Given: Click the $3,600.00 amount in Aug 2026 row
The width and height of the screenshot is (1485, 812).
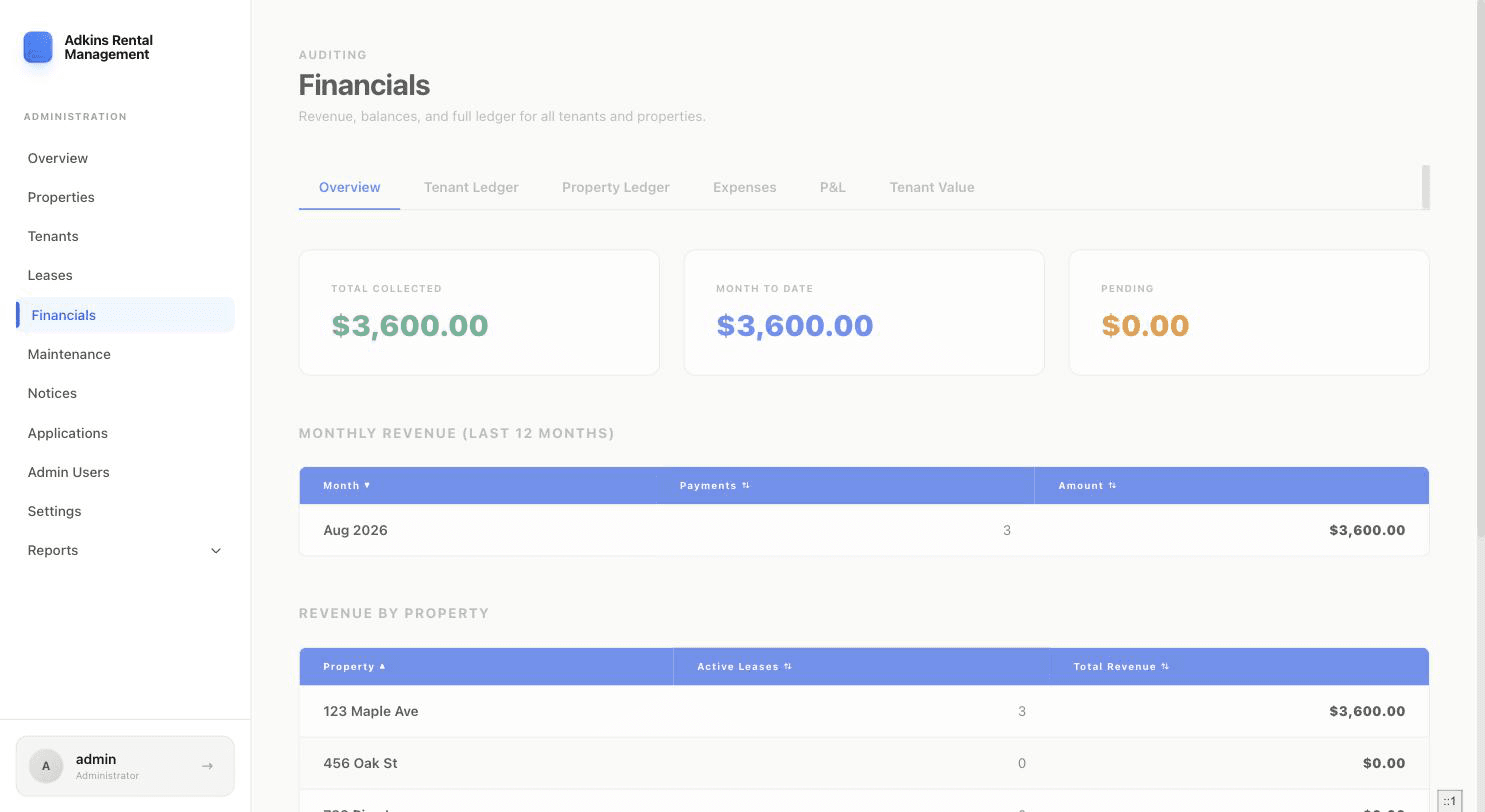Looking at the screenshot, I should click(x=1367, y=531).
